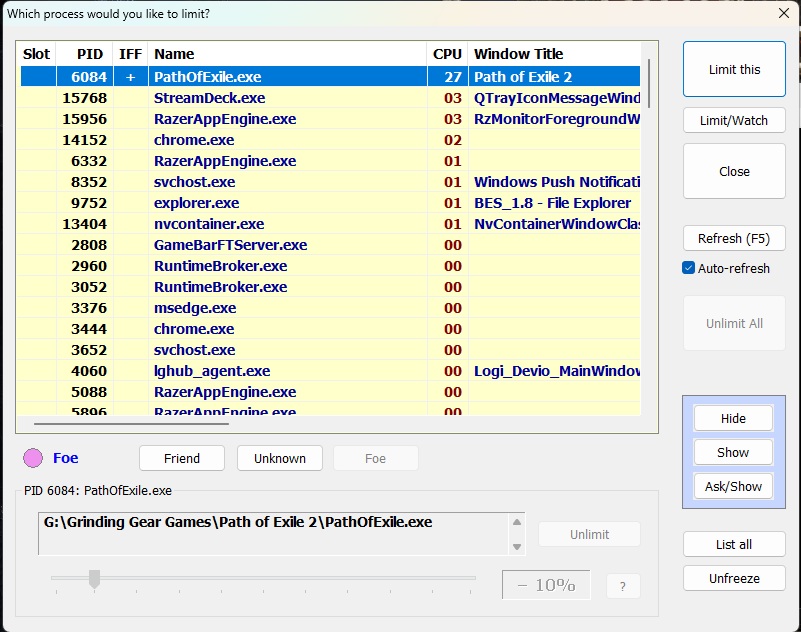
Task: Sort by the PID column header
Action: pyautogui.click(x=85, y=54)
